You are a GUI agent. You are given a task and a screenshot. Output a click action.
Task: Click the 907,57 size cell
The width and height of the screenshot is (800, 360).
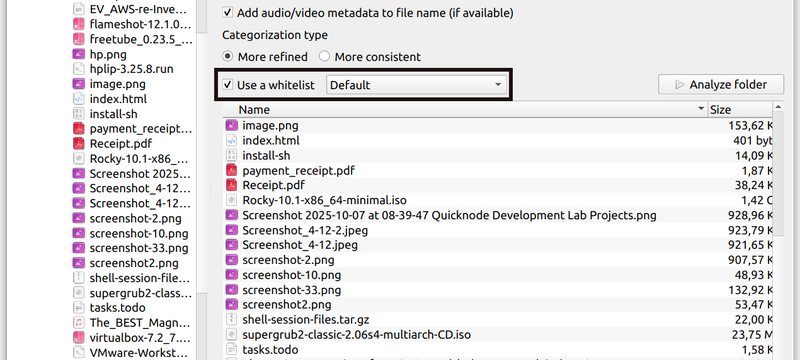click(750, 260)
